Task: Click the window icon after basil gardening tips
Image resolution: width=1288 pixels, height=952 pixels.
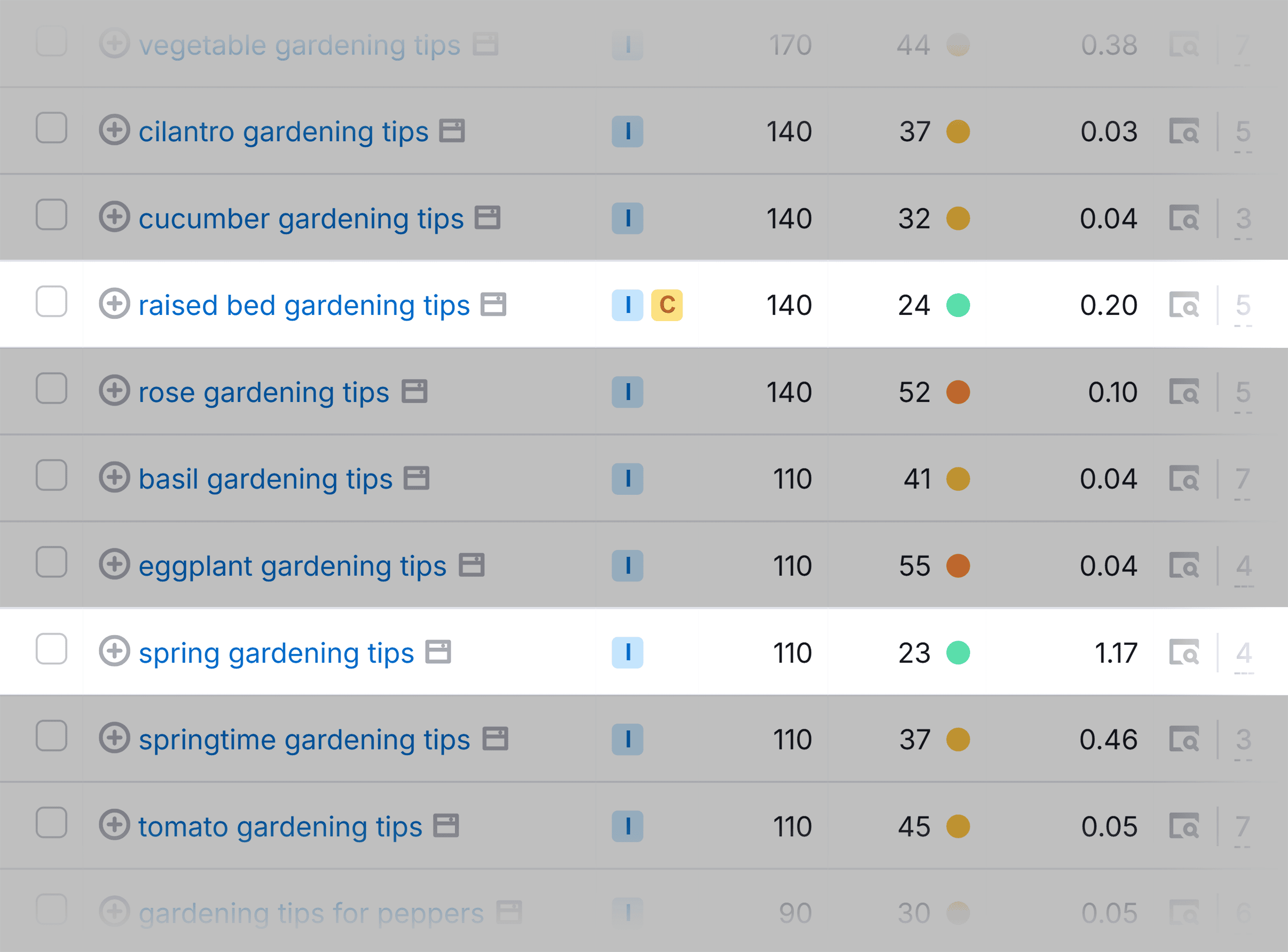Action: pos(416,478)
